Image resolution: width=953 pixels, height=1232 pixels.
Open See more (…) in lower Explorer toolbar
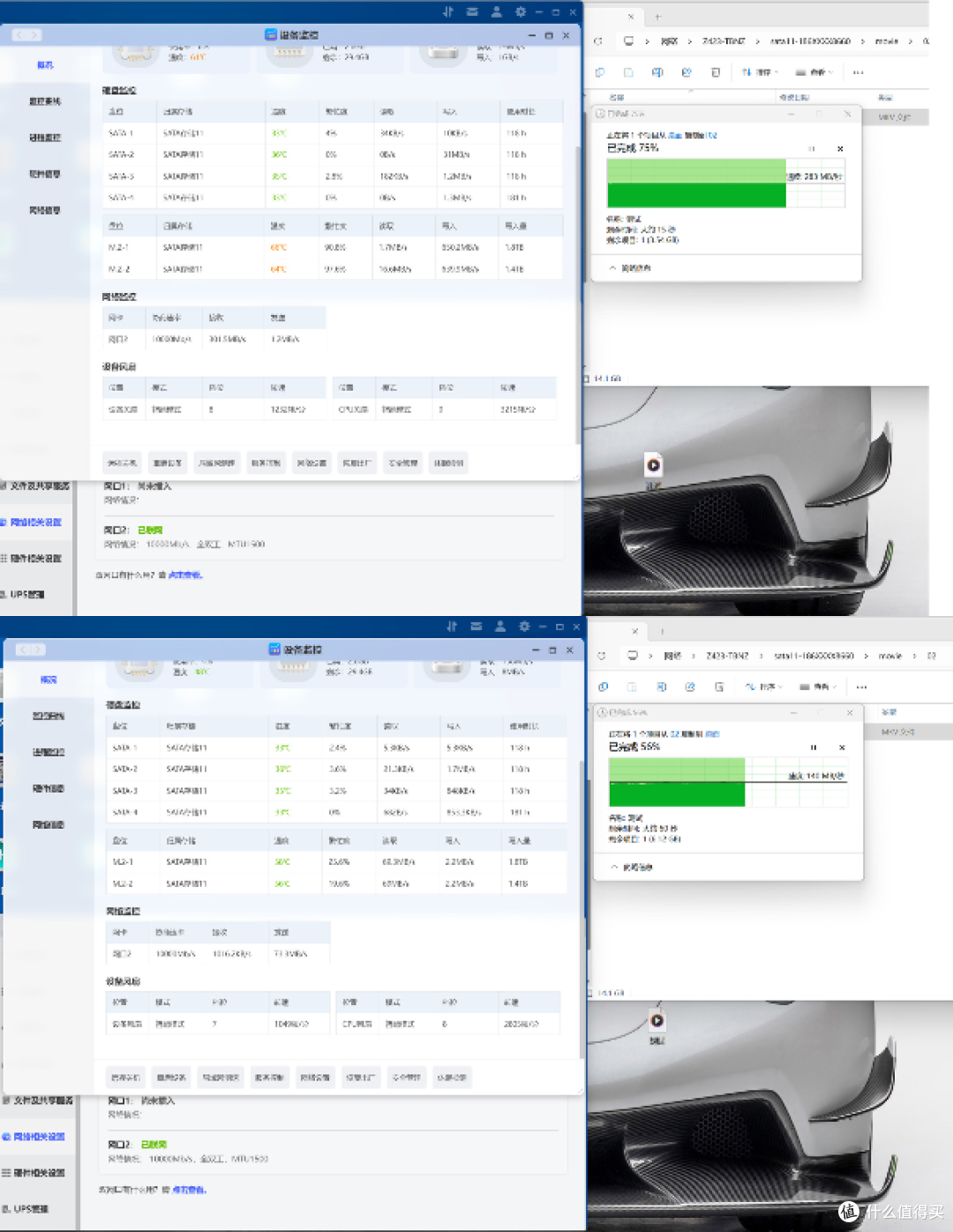(862, 687)
